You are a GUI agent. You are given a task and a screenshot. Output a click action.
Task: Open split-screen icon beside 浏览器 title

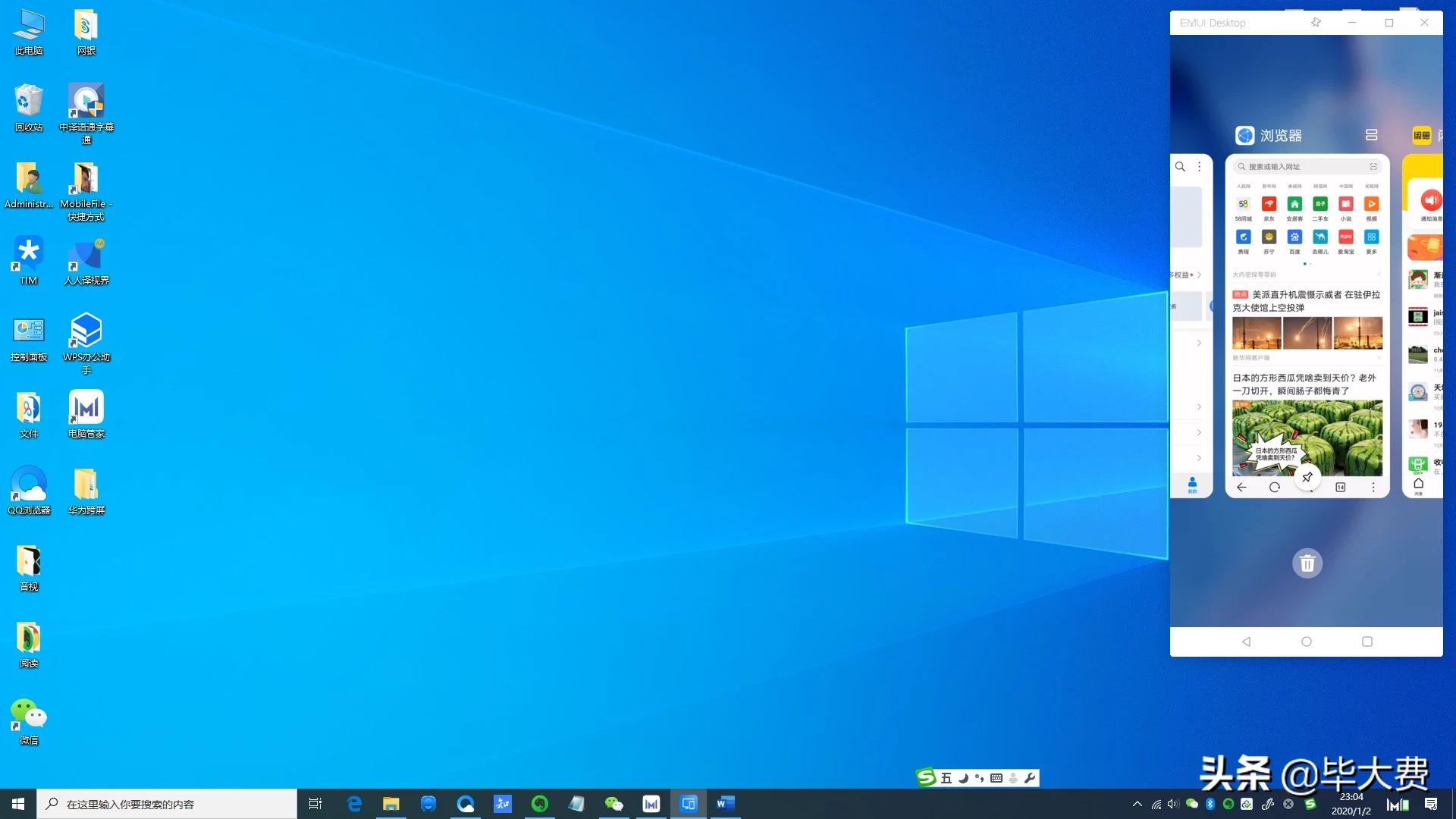click(1371, 135)
